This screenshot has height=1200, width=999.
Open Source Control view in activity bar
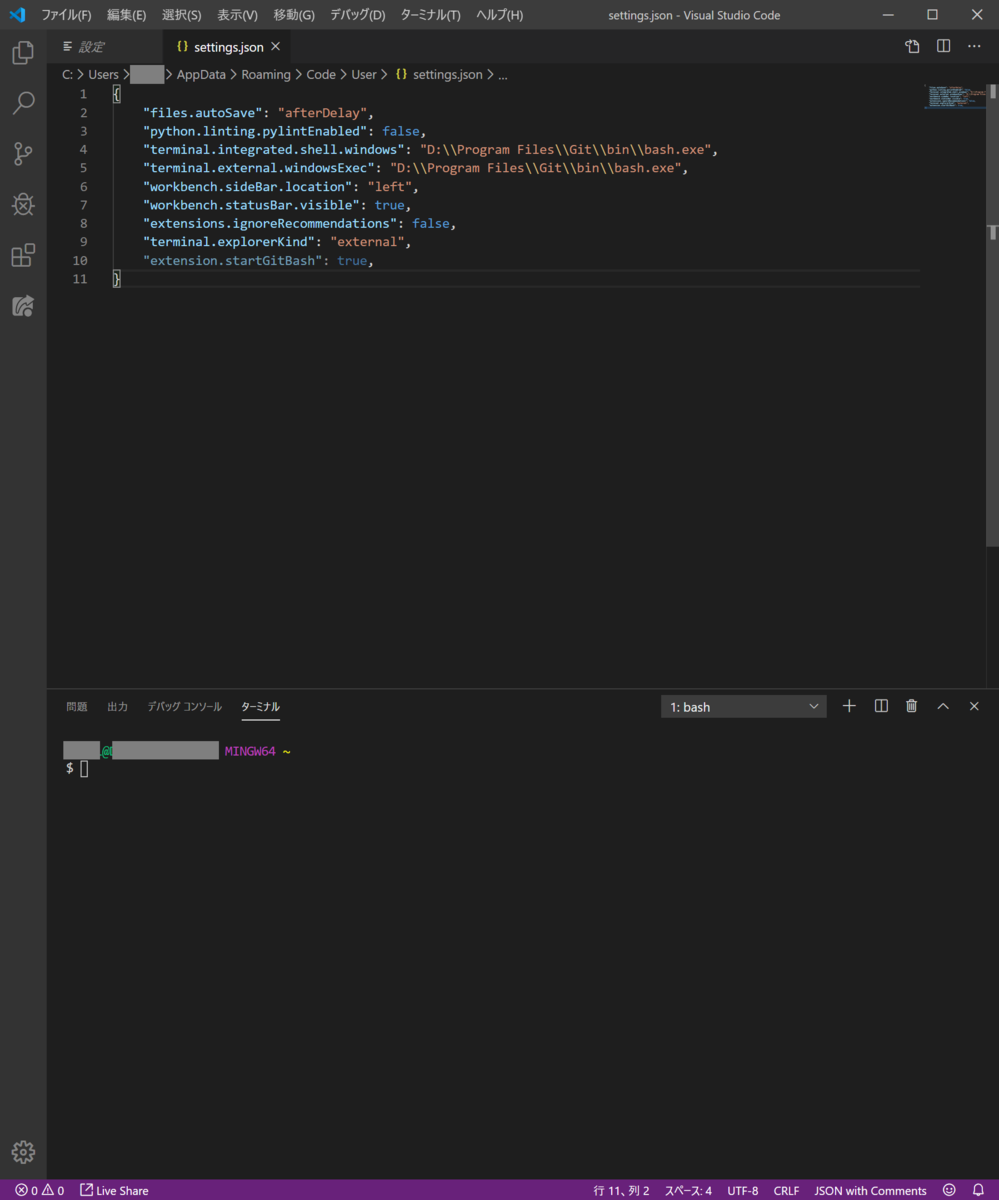pyautogui.click(x=23, y=153)
